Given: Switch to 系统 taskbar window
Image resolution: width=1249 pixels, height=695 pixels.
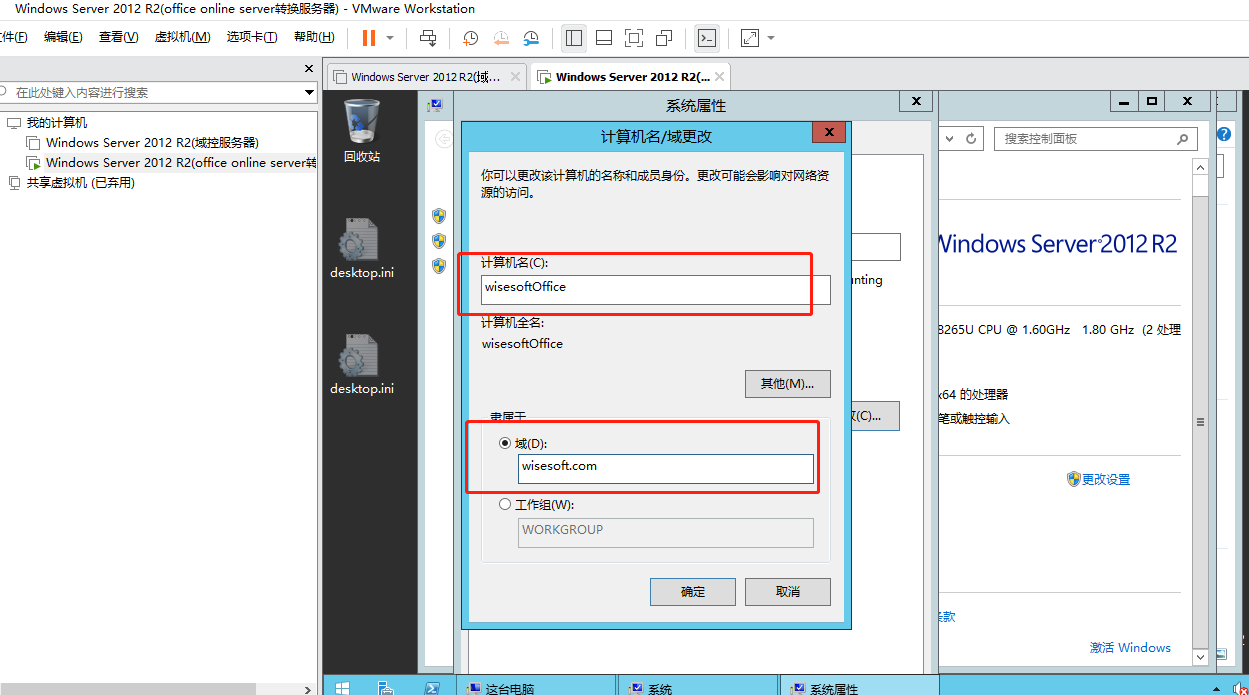Looking at the screenshot, I should 697,687.
